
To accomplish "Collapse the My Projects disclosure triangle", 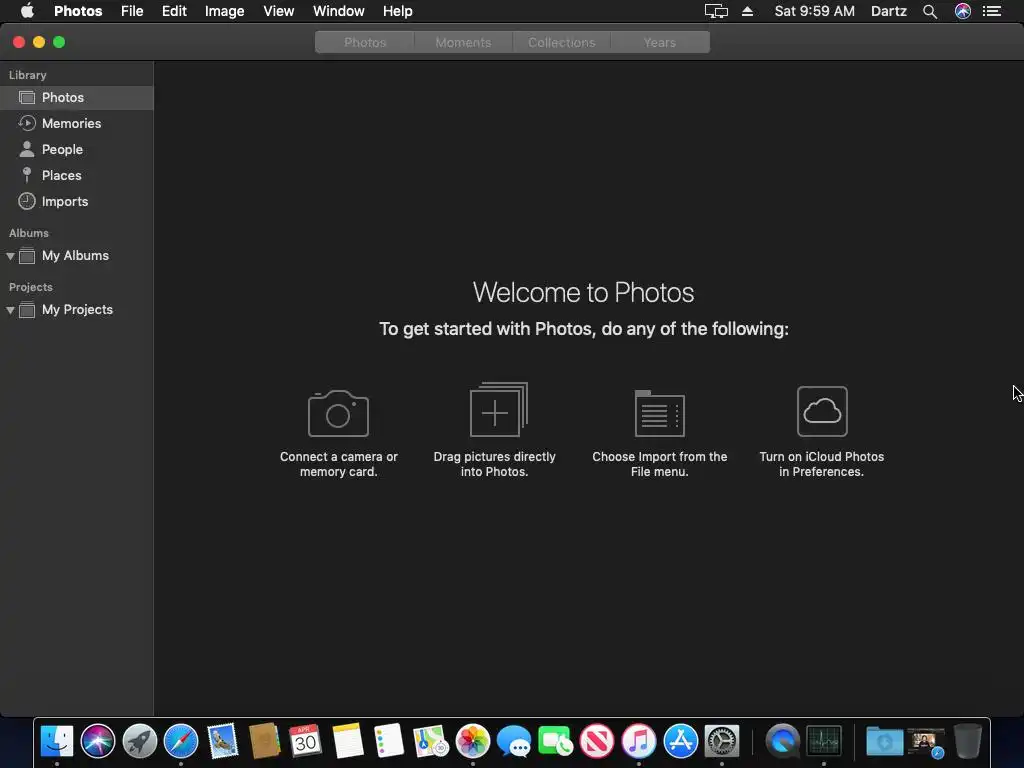I will click(10, 310).
